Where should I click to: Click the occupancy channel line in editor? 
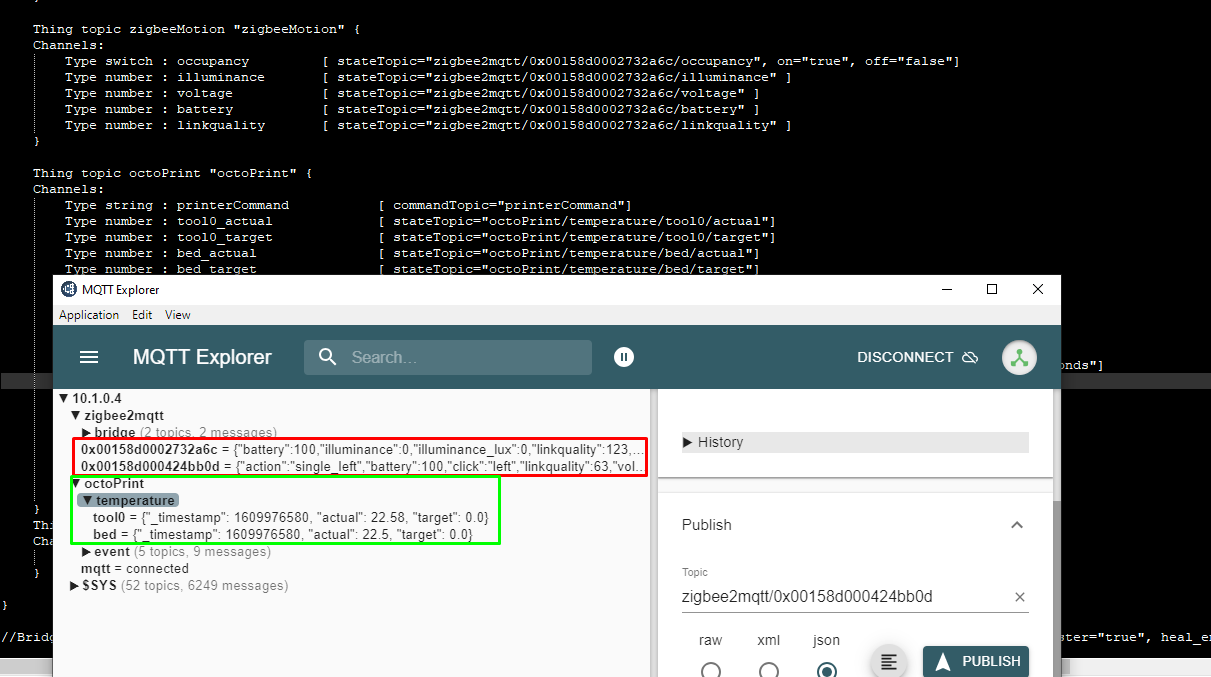coord(512,61)
